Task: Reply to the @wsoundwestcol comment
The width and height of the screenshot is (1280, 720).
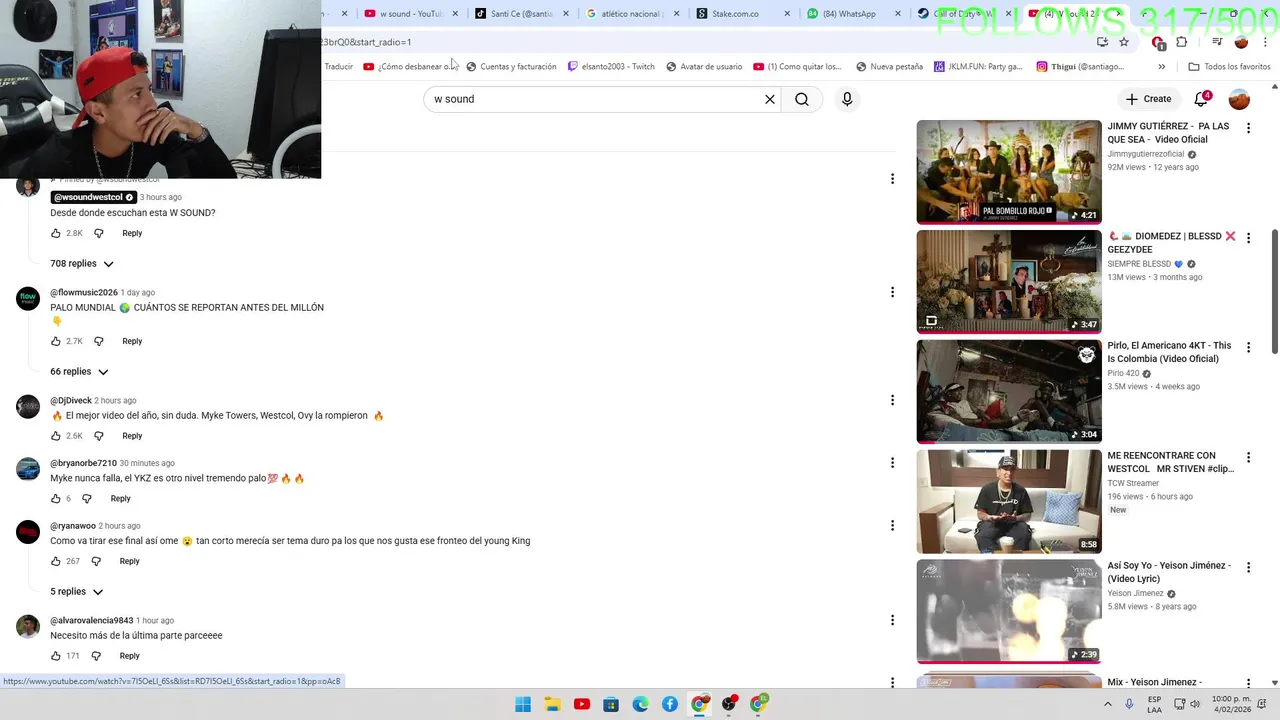Action: pos(132,233)
